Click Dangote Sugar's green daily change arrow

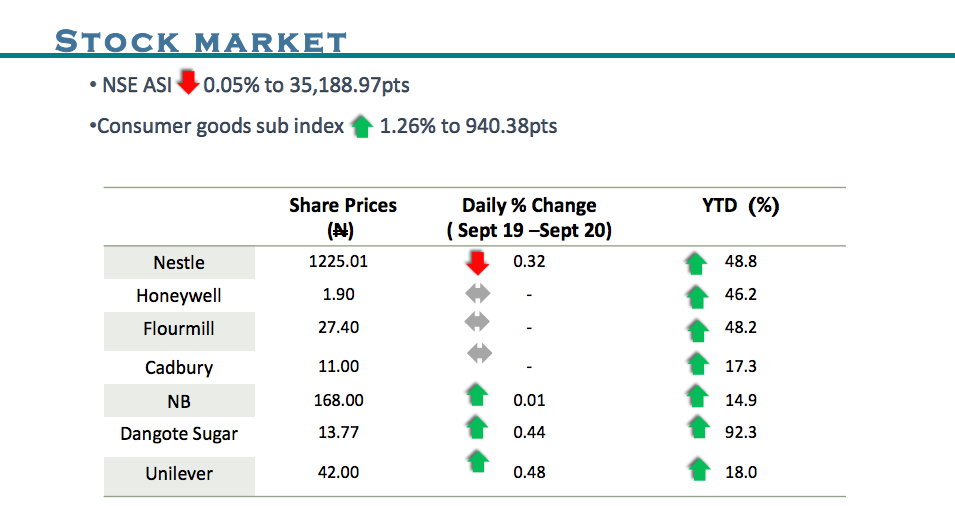click(x=478, y=429)
